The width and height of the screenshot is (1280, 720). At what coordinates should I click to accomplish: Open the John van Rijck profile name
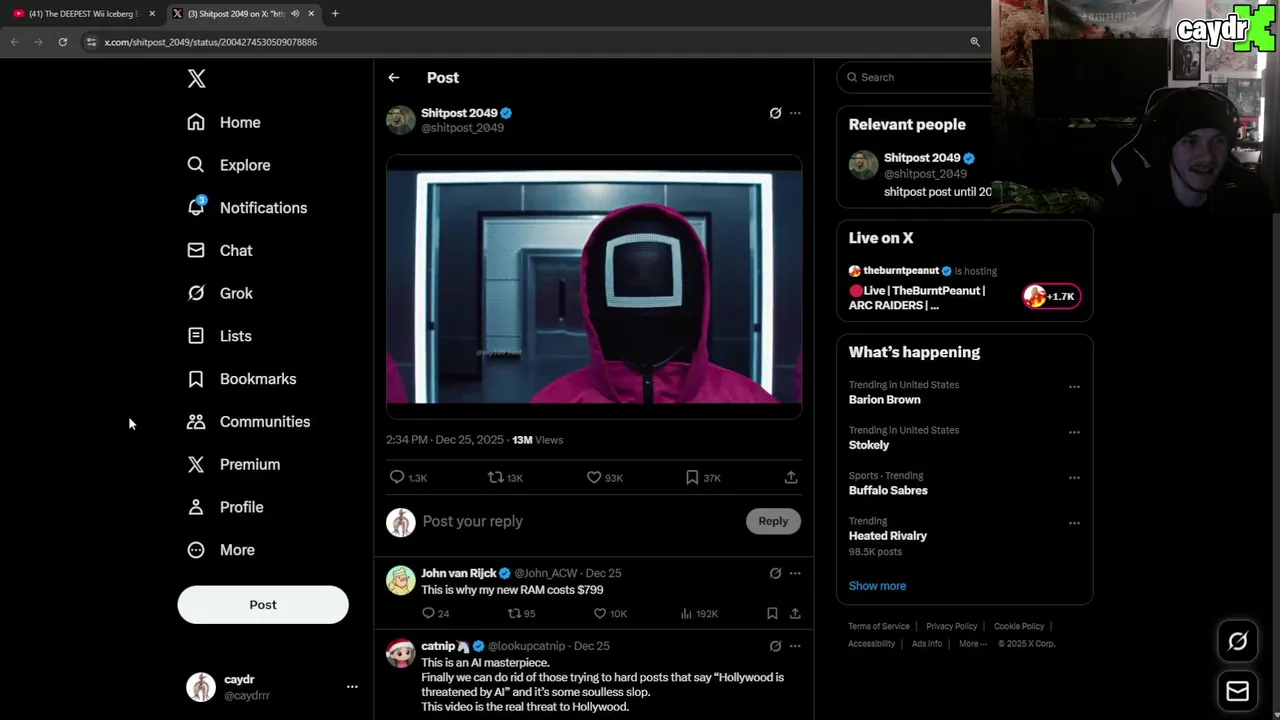click(459, 573)
